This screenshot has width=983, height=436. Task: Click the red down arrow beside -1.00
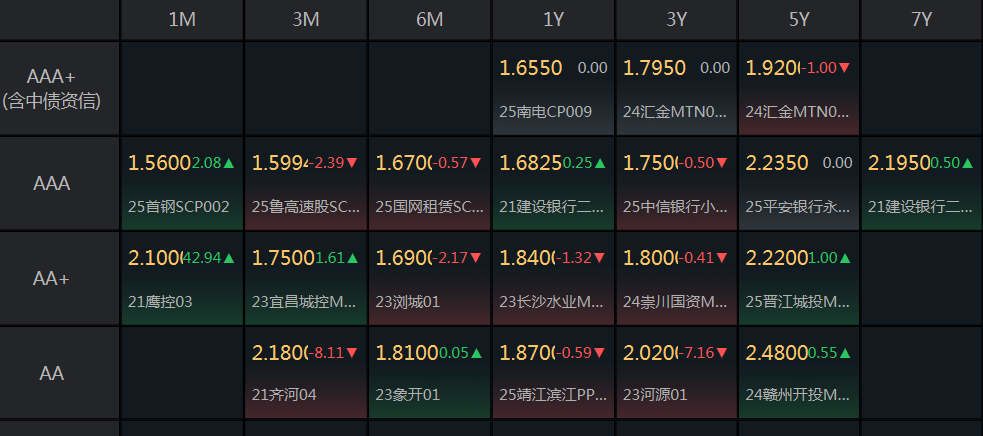(x=845, y=68)
